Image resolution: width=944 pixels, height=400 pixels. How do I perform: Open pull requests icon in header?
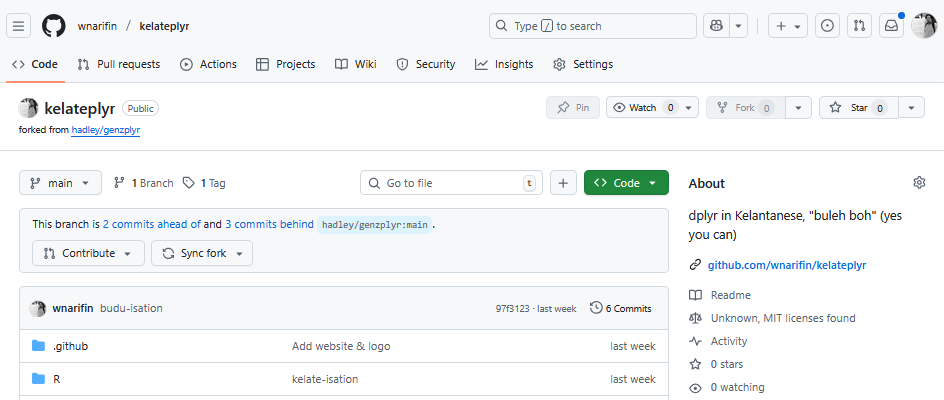860,26
